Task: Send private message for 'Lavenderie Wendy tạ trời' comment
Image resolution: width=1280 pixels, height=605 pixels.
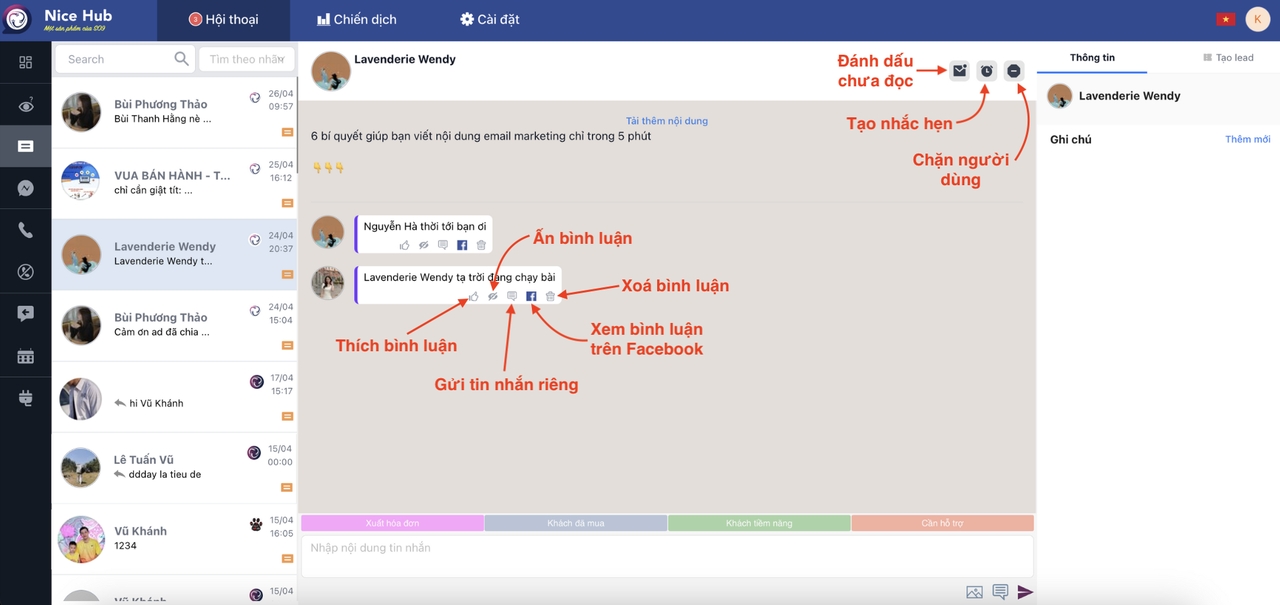Action: (x=512, y=296)
